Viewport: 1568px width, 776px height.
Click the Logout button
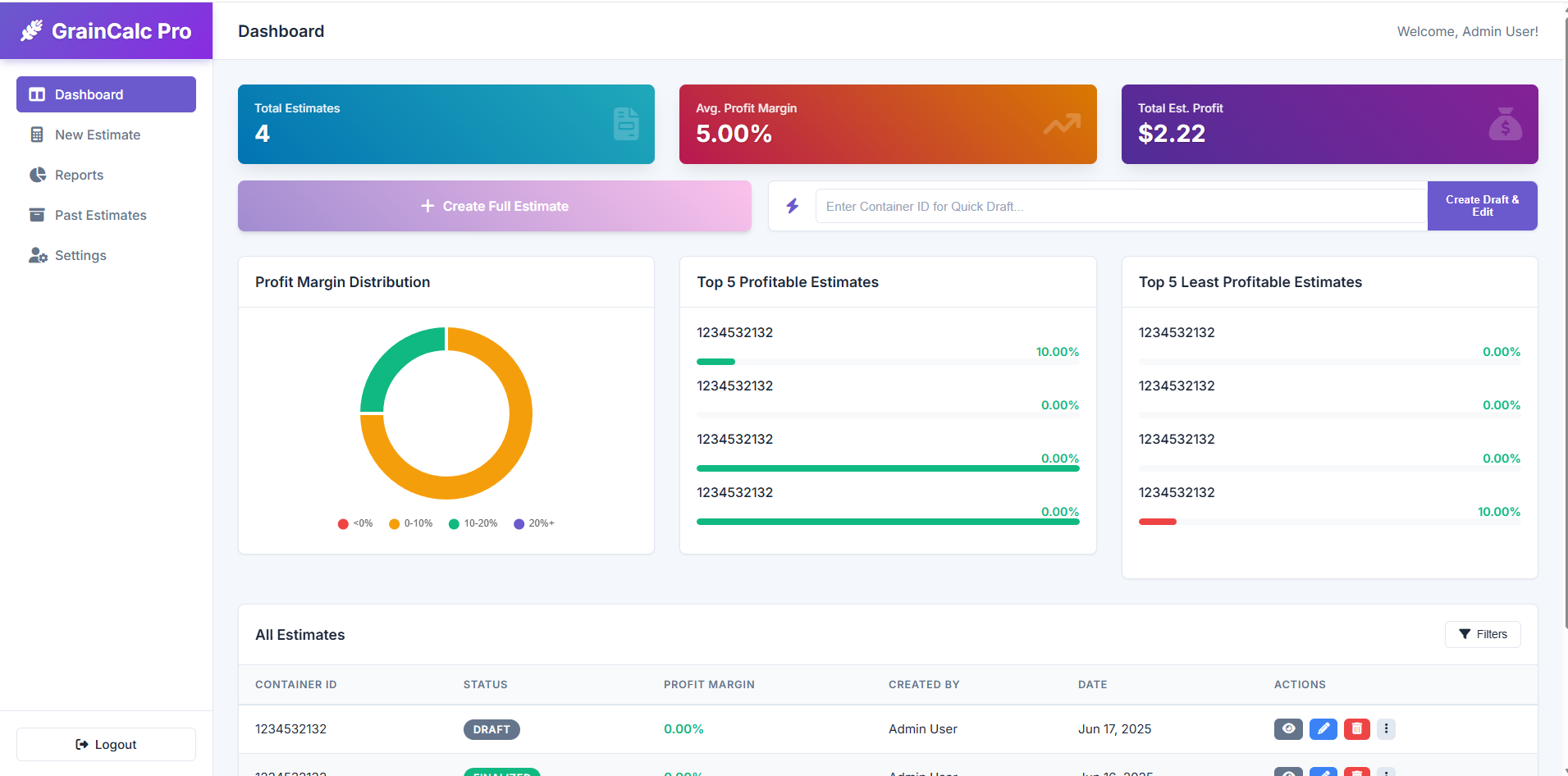coord(105,744)
